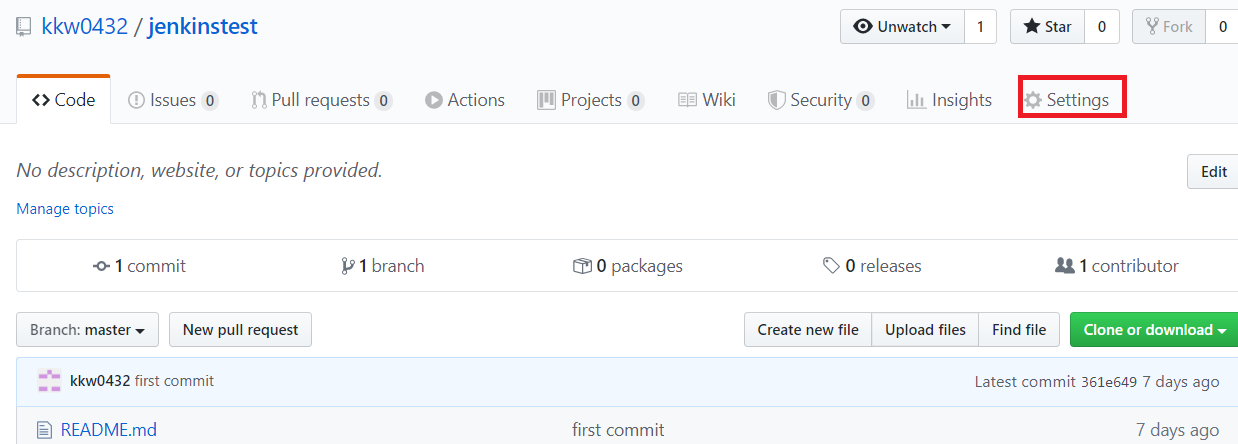Click the Upload files button
The height and width of the screenshot is (444, 1238).
point(925,330)
